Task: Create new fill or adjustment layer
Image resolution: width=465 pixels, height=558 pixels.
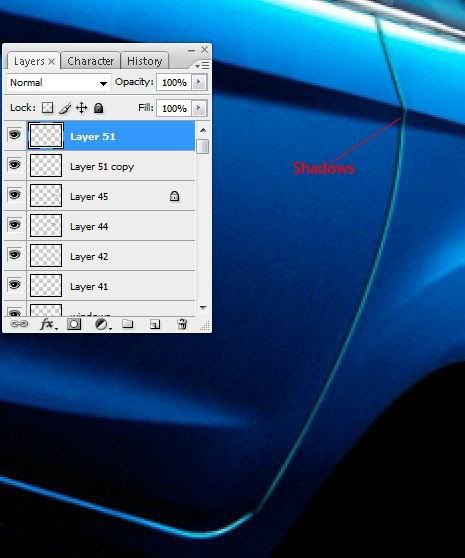Action: (x=102, y=324)
